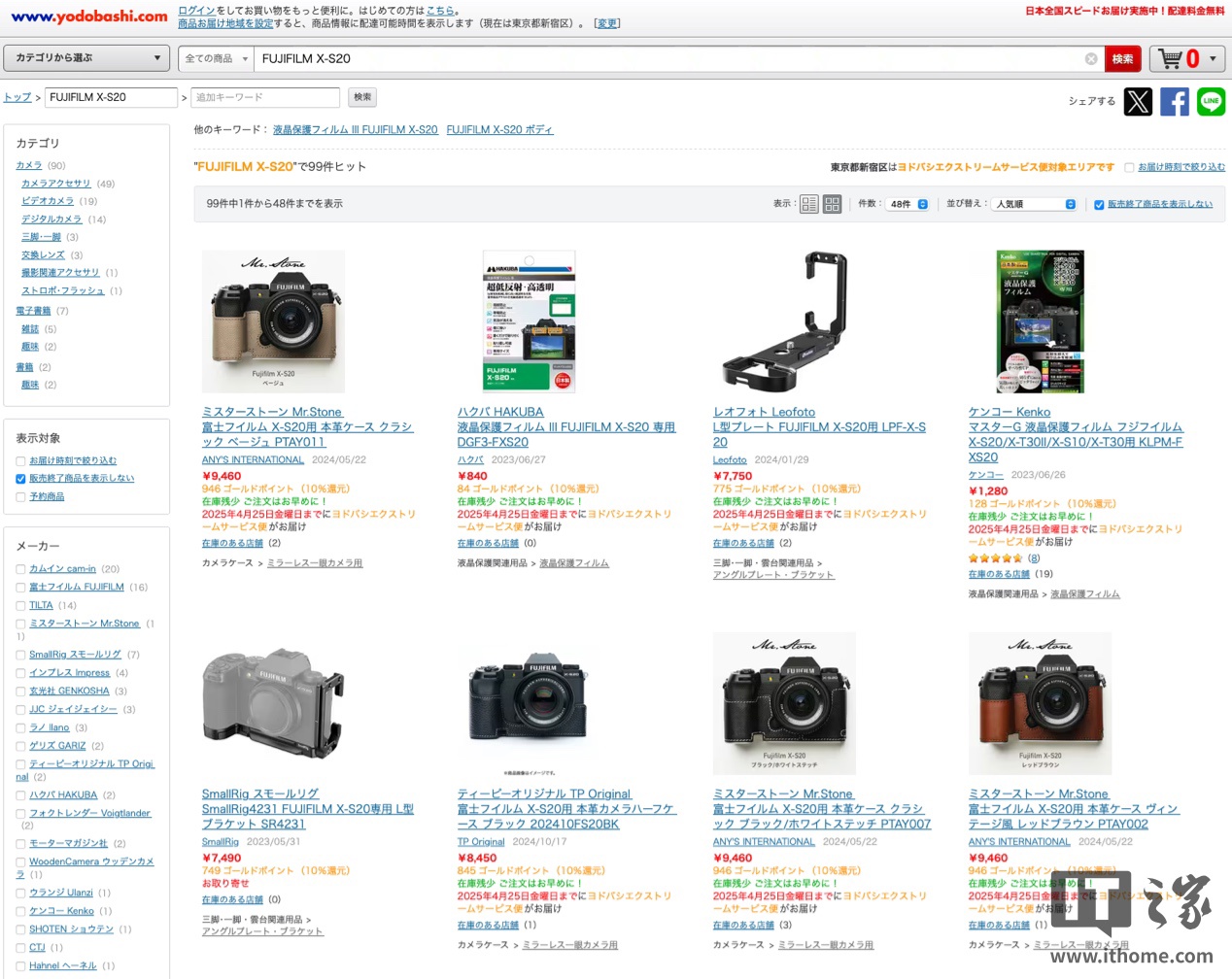Toggle TILTA maker checkbox
The width and height of the screenshot is (1232, 979).
point(20,606)
